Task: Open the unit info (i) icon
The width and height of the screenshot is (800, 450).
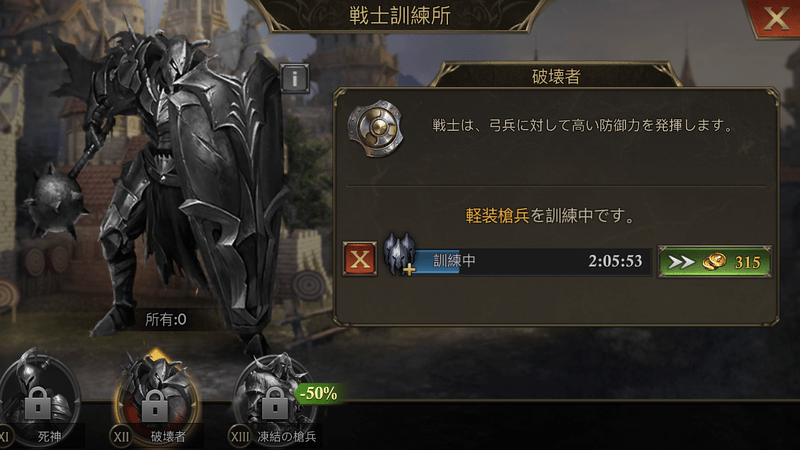Action: click(294, 79)
